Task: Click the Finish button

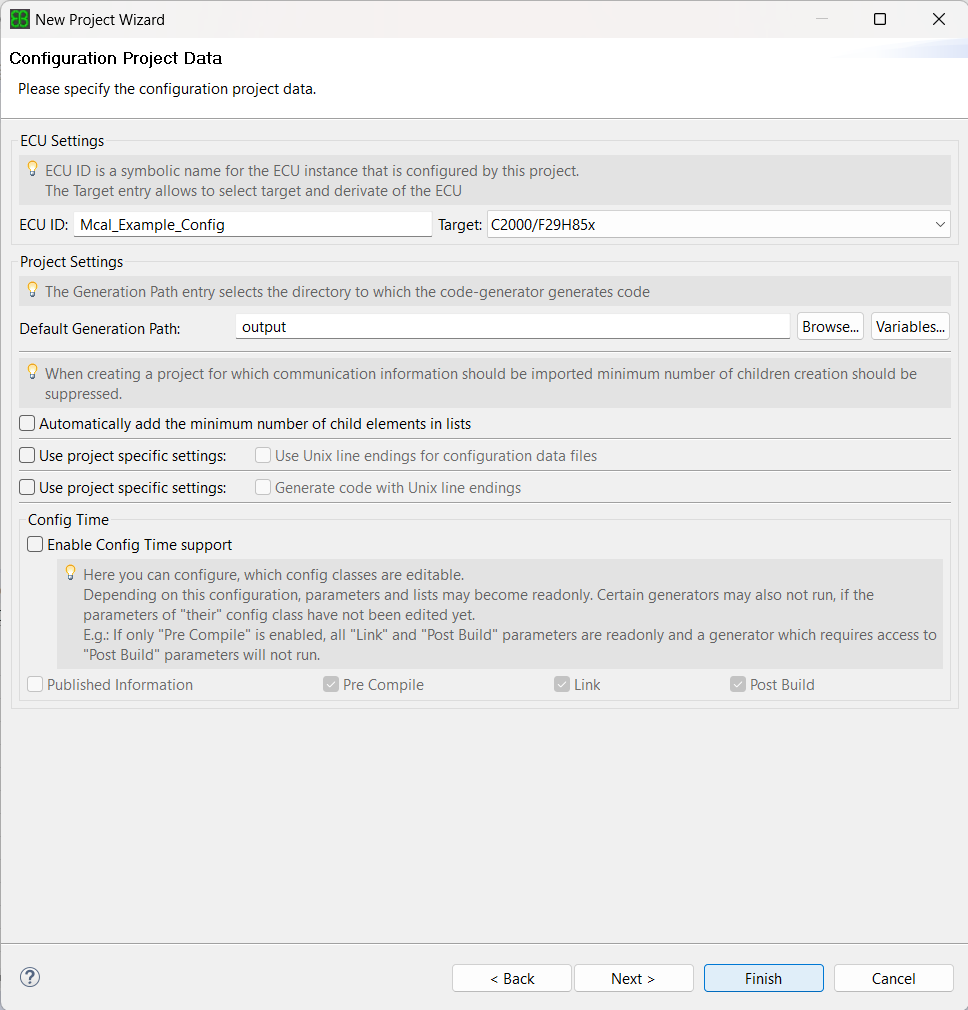Action: 763,977
